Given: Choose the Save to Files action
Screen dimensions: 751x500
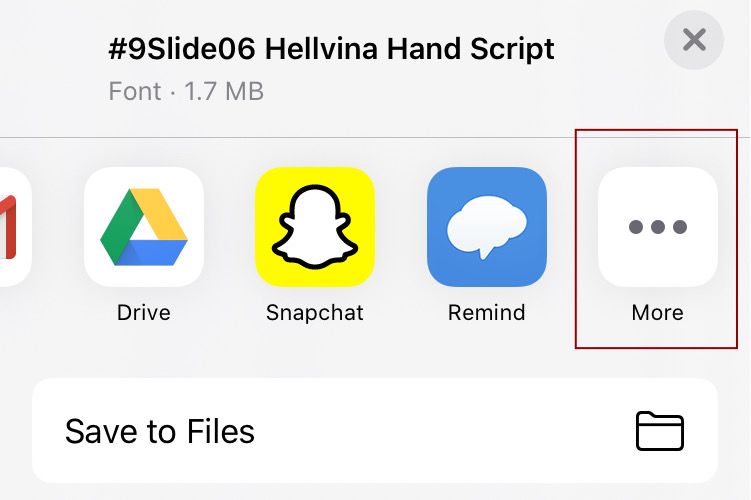Looking at the screenshot, I should pos(375,431).
